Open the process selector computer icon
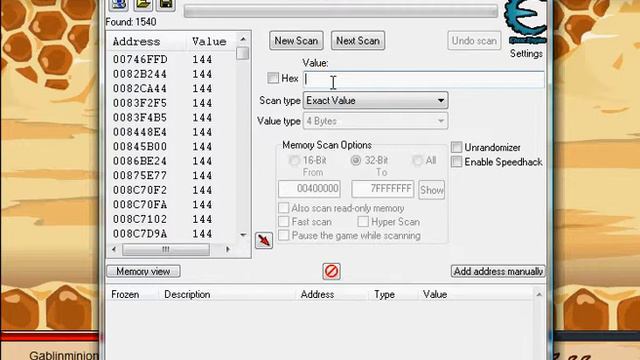Screen dimensions: 640x360 pyautogui.click(x=119, y=4)
